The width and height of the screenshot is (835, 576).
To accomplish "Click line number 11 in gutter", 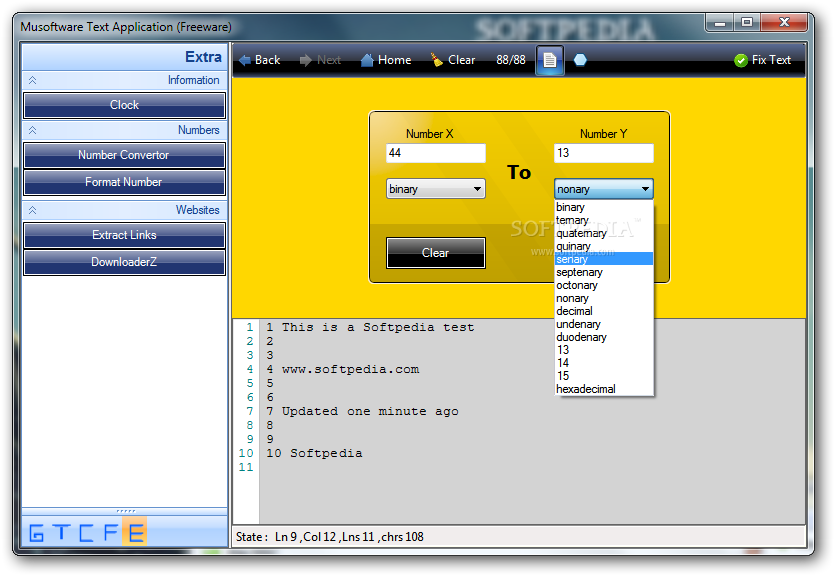I will click(245, 467).
